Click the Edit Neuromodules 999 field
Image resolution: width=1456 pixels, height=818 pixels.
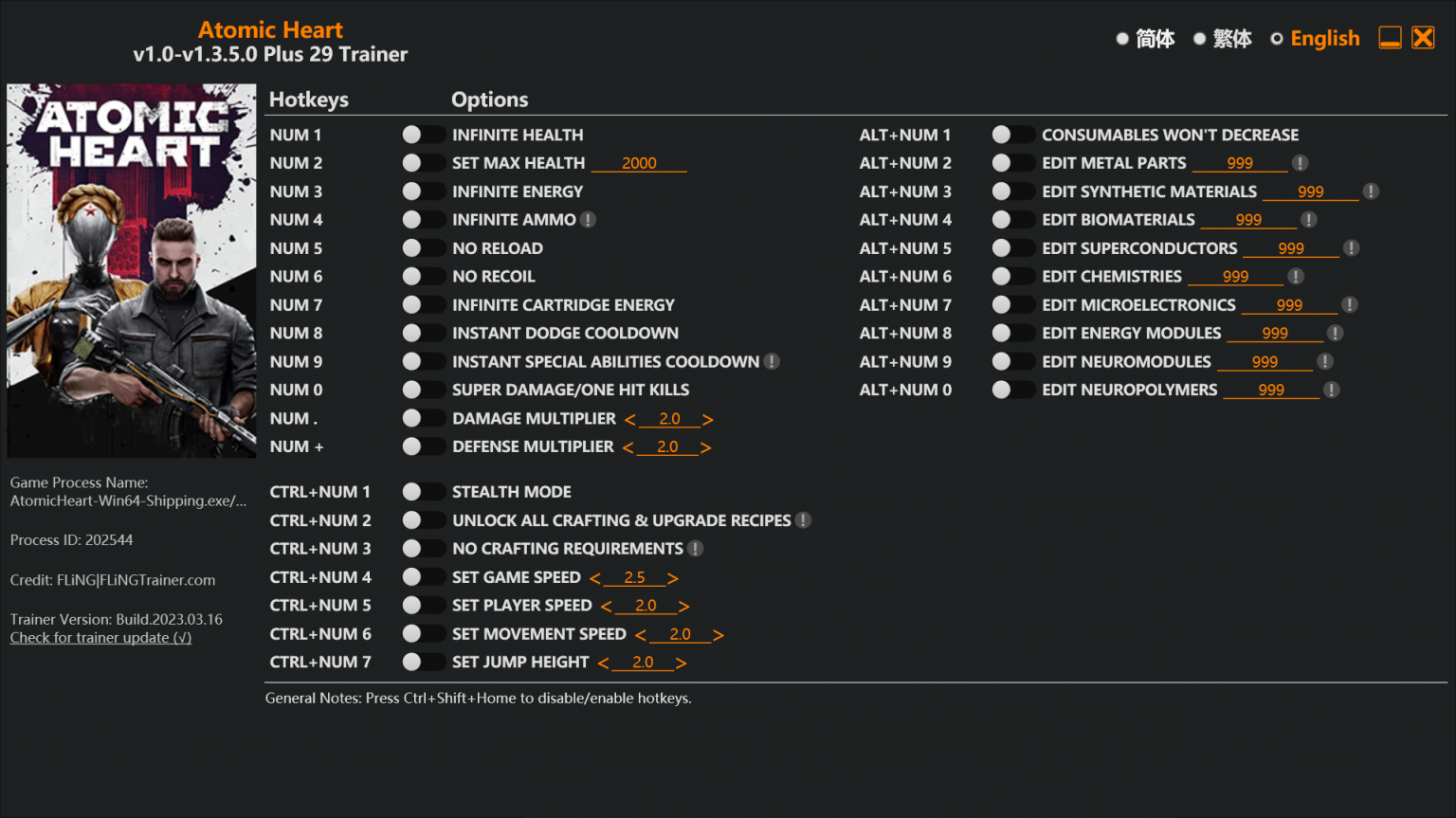(x=1265, y=361)
